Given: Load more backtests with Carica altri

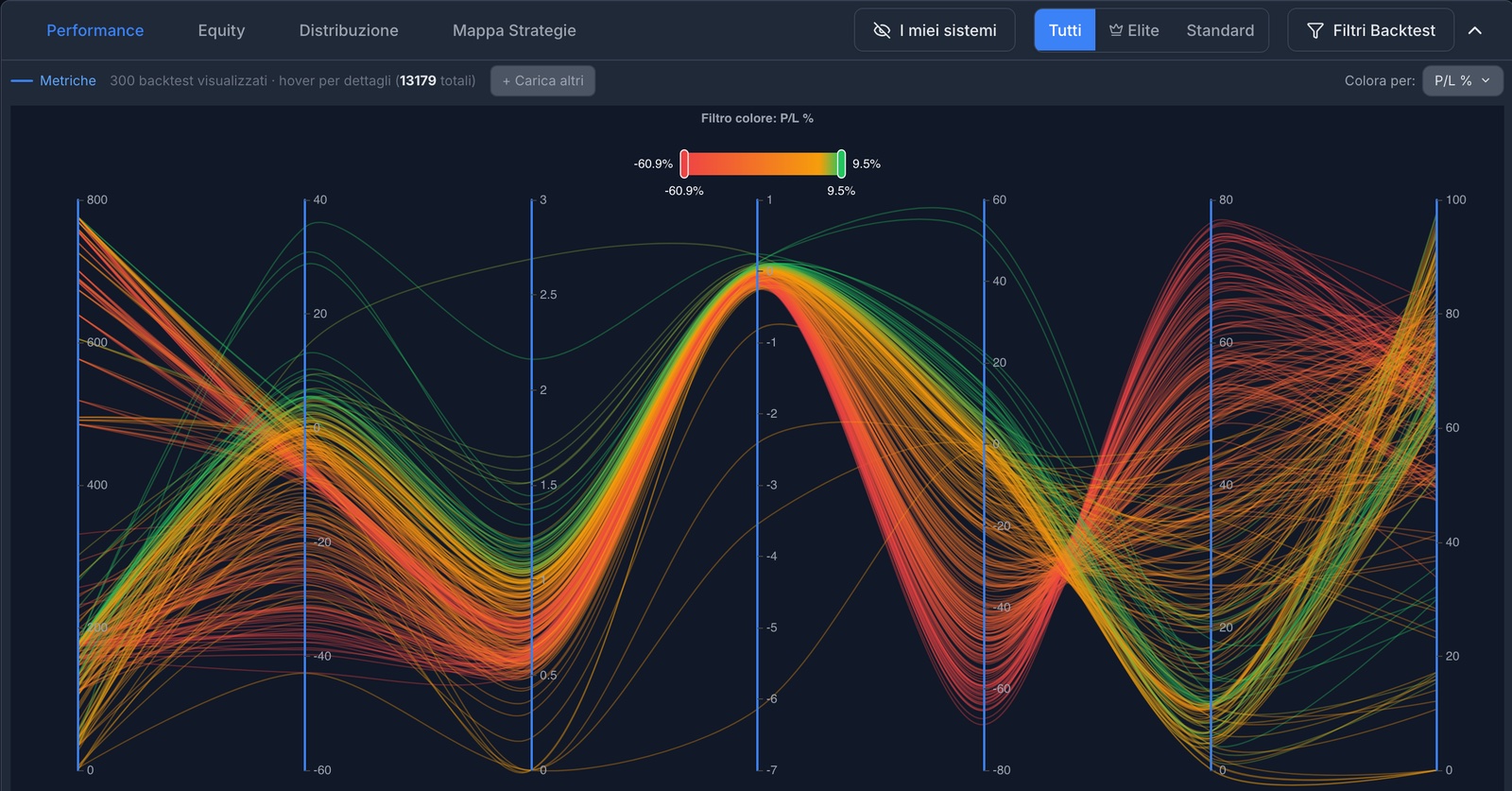Looking at the screenshot, I should pyautogui.click(x=542, y=80).
